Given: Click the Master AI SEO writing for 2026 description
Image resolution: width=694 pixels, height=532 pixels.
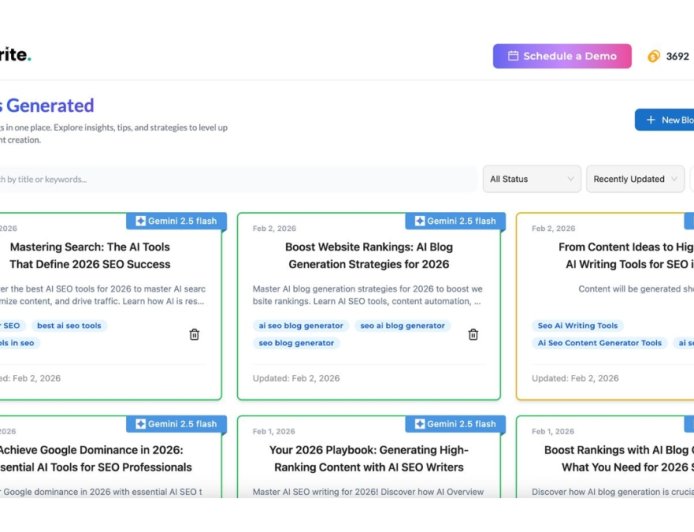Looking at the screenshot, I should click(x=368, y=492).
